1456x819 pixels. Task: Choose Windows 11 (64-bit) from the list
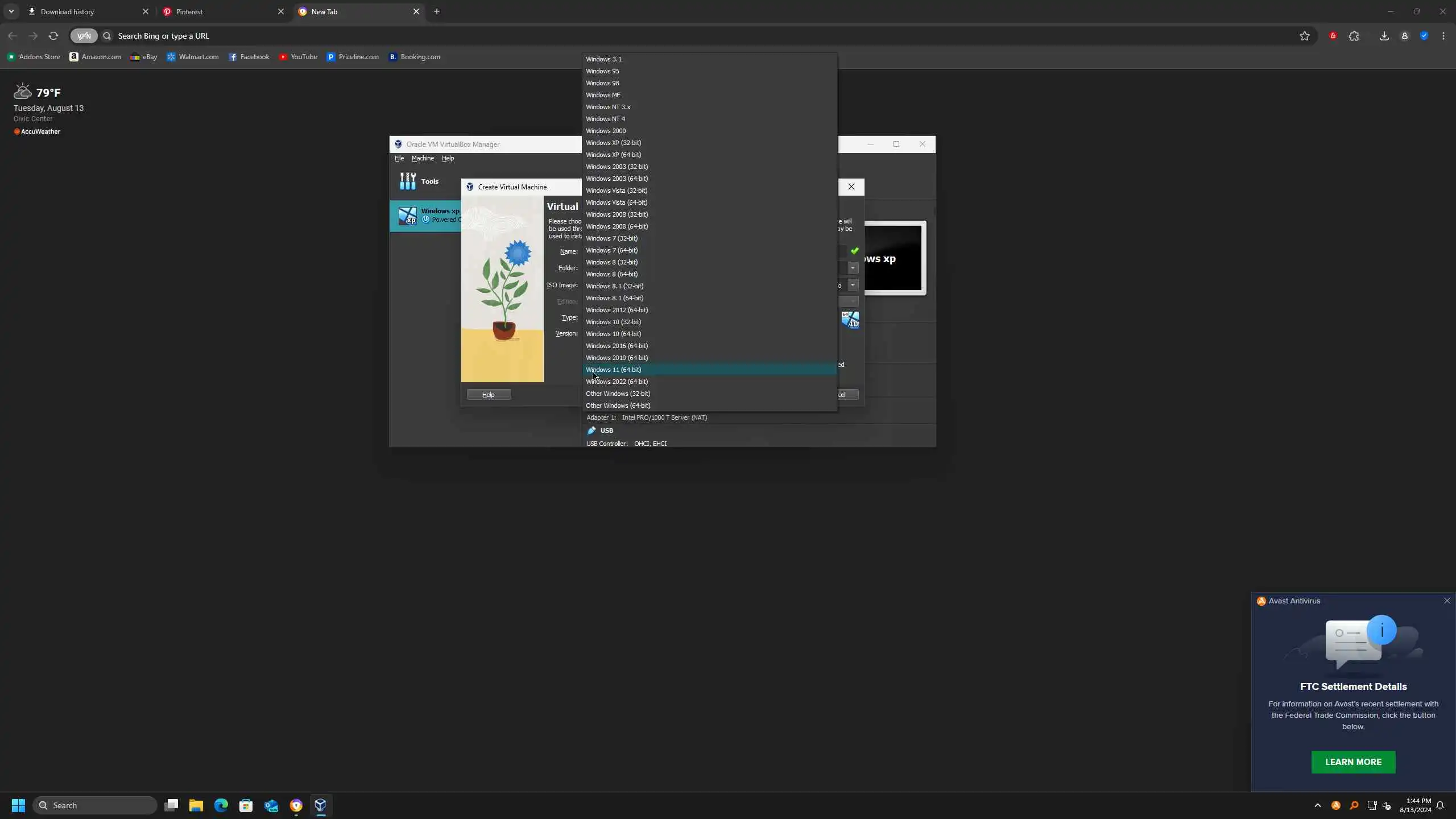pyautogui.click(x=613, y=370)
